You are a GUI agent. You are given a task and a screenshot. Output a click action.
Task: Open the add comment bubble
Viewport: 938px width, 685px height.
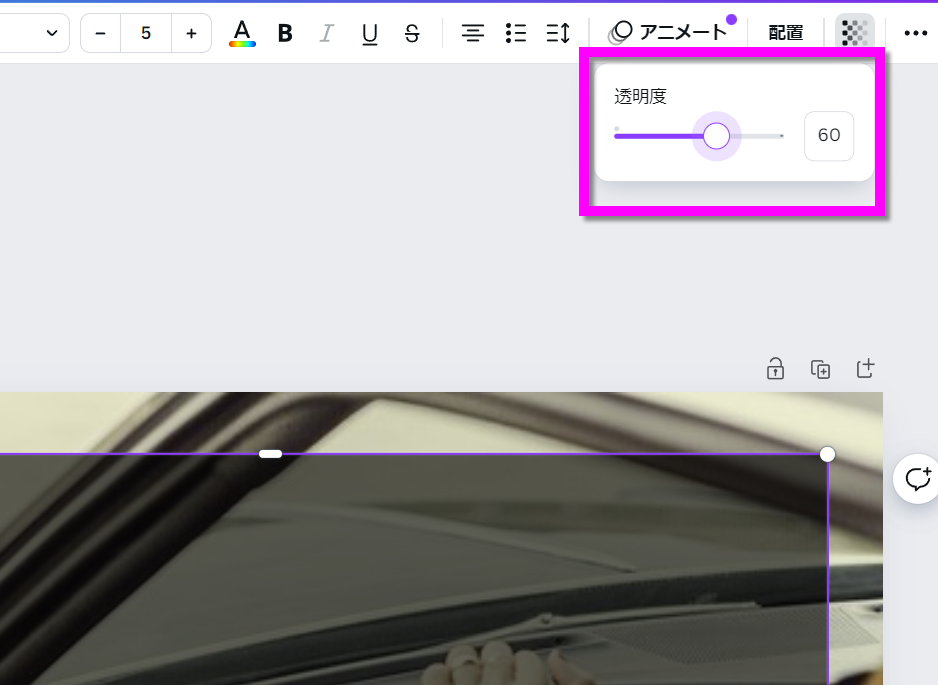917,479
